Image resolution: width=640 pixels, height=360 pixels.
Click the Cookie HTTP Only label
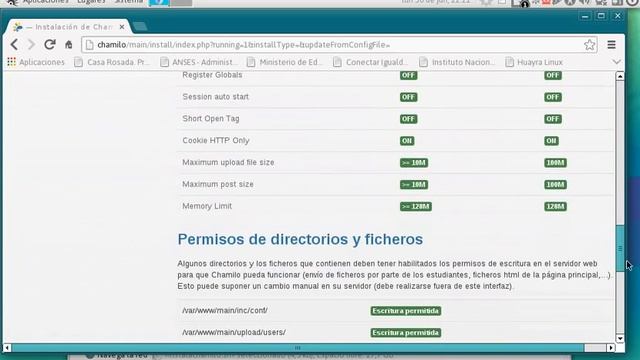tap(216, 140)
